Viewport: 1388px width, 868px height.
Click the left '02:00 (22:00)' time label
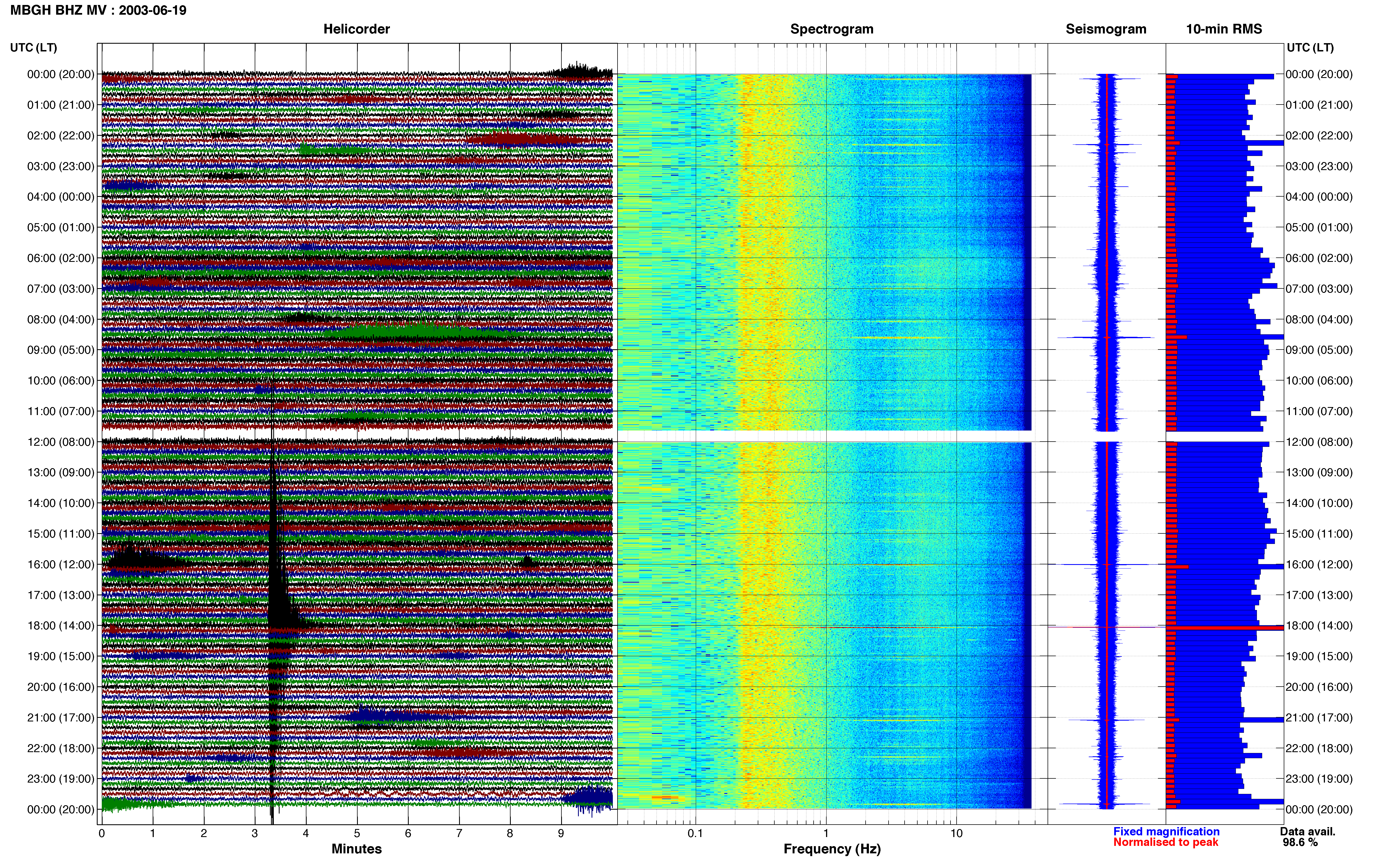pos(61,135)
